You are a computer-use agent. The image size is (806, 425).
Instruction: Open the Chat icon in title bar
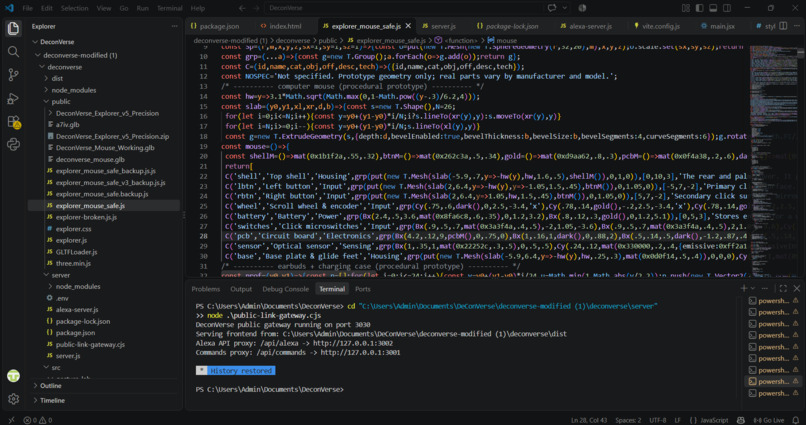pyautogui.click(x=552, y=8)
